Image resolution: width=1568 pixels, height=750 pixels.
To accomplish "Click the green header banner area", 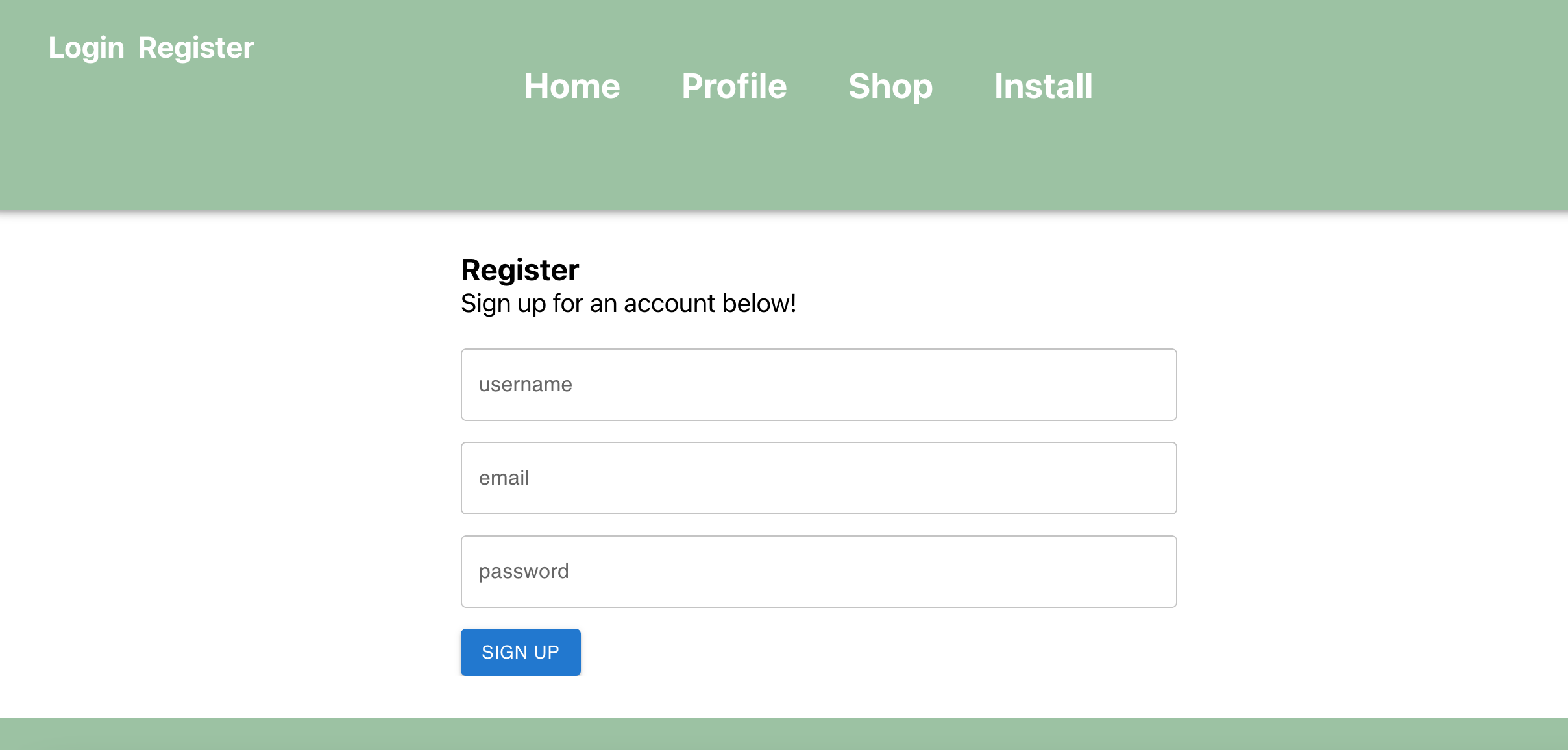I will pyautogui.click(x=779, y=162).
